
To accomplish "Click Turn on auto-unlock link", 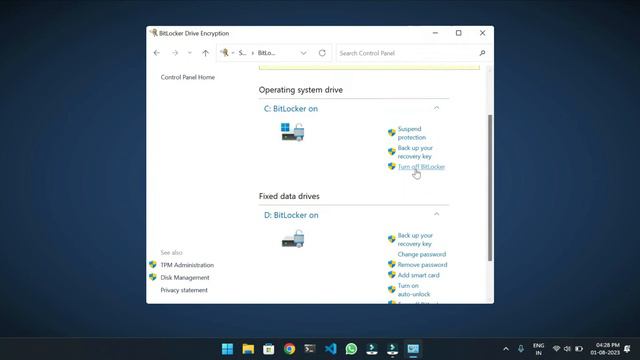I will click(414, 290).
